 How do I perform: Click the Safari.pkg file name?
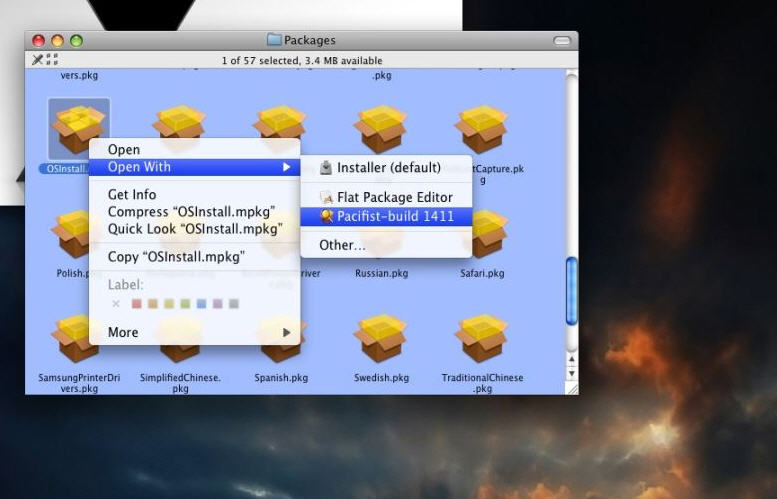pyautogui.click(x=482, y=273)
